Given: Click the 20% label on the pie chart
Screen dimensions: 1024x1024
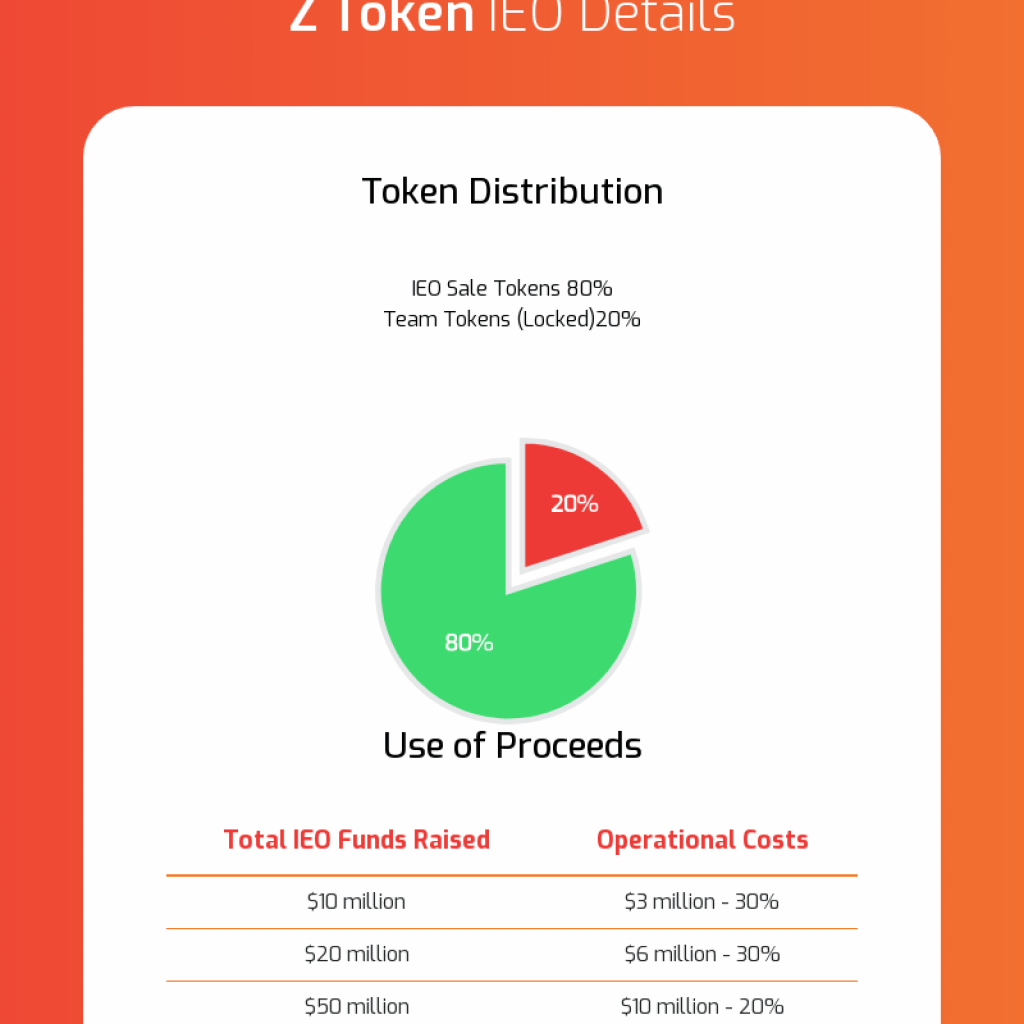Looking at the screenshot, I should (x=574, y=504).
